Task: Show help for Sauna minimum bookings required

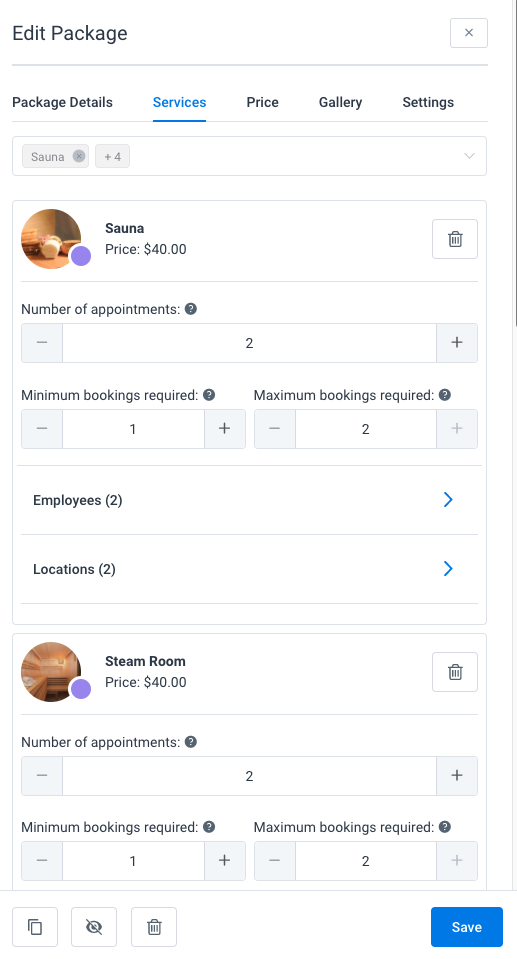Action: coord(209,395)
